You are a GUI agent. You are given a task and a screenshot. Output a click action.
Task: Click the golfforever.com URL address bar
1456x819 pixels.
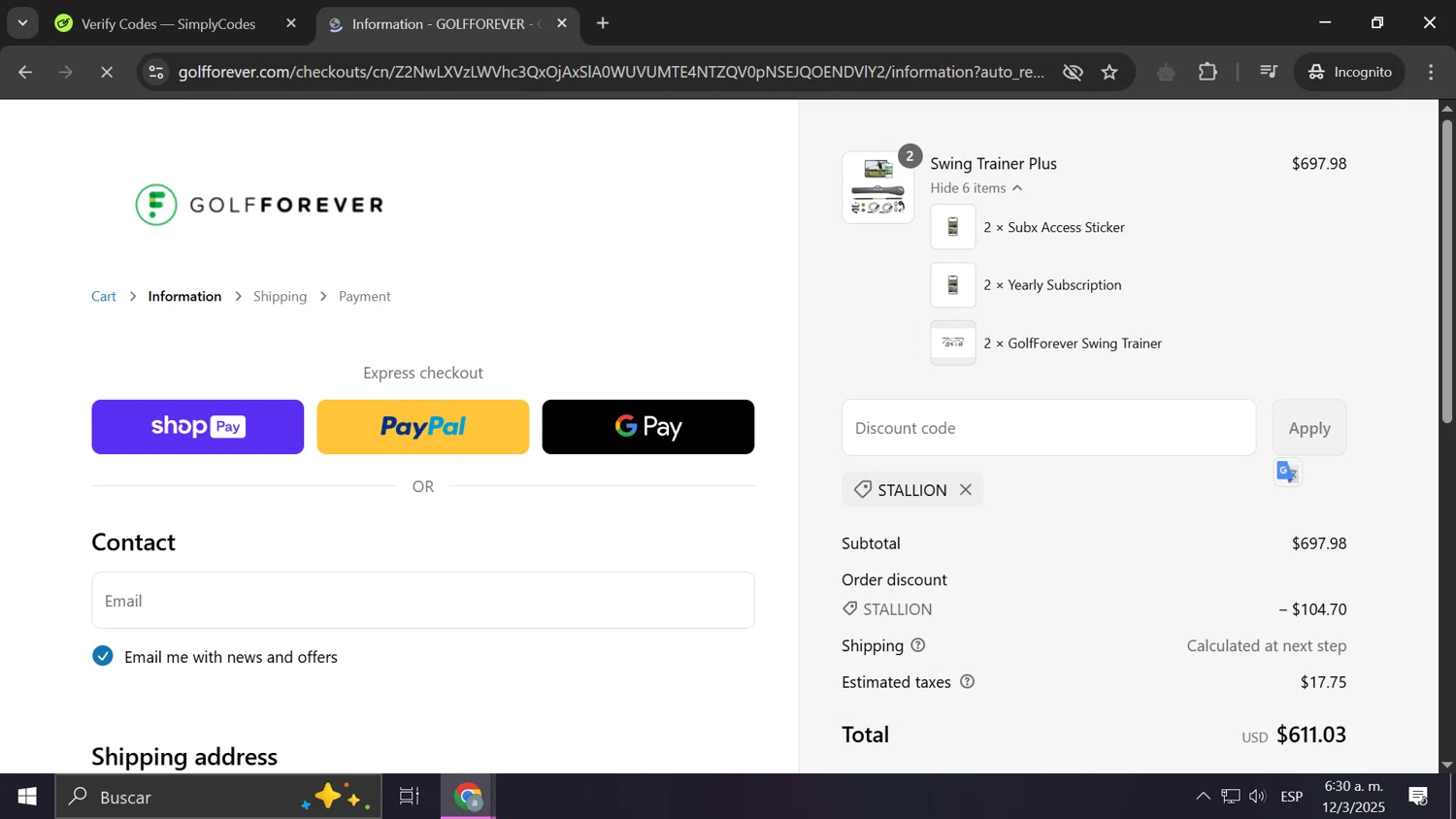(612, 72)
